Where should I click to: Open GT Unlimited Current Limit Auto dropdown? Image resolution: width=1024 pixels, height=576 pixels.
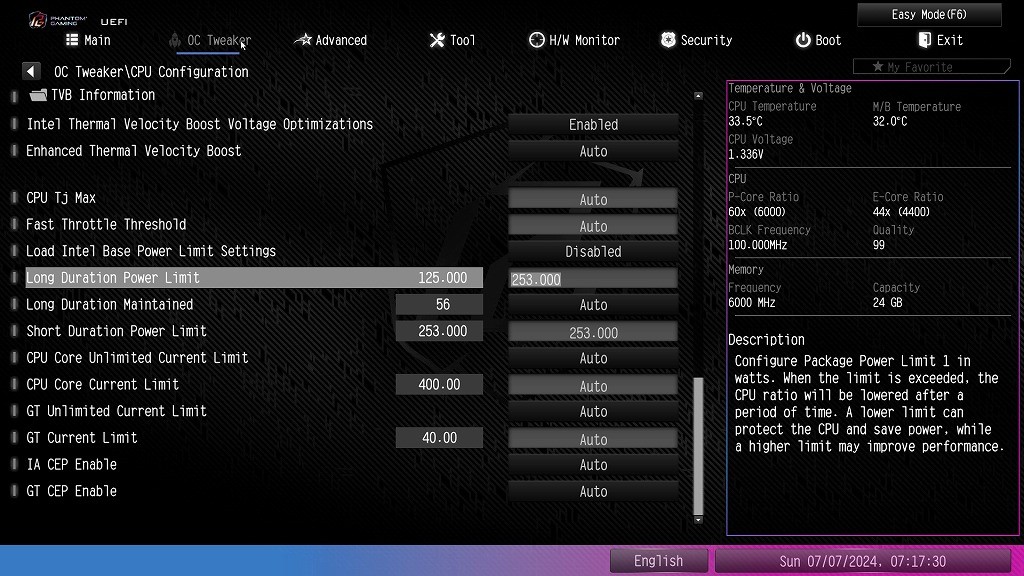pyautogui.click(x=593, y=412)
